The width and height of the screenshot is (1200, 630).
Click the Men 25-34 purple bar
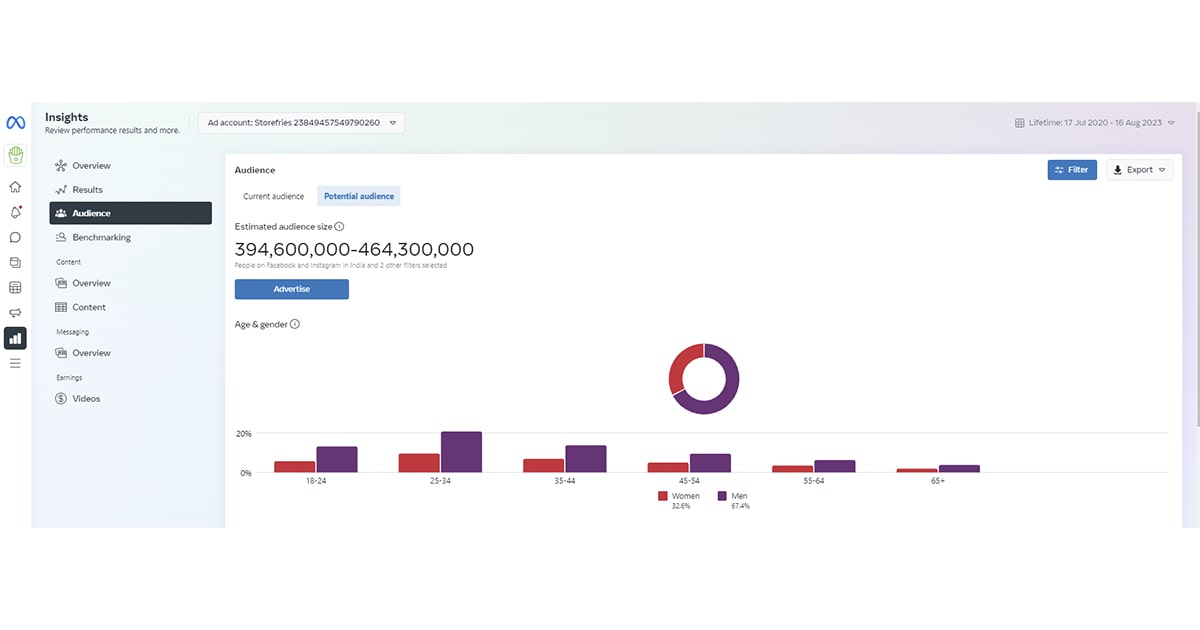click(461, 452)
